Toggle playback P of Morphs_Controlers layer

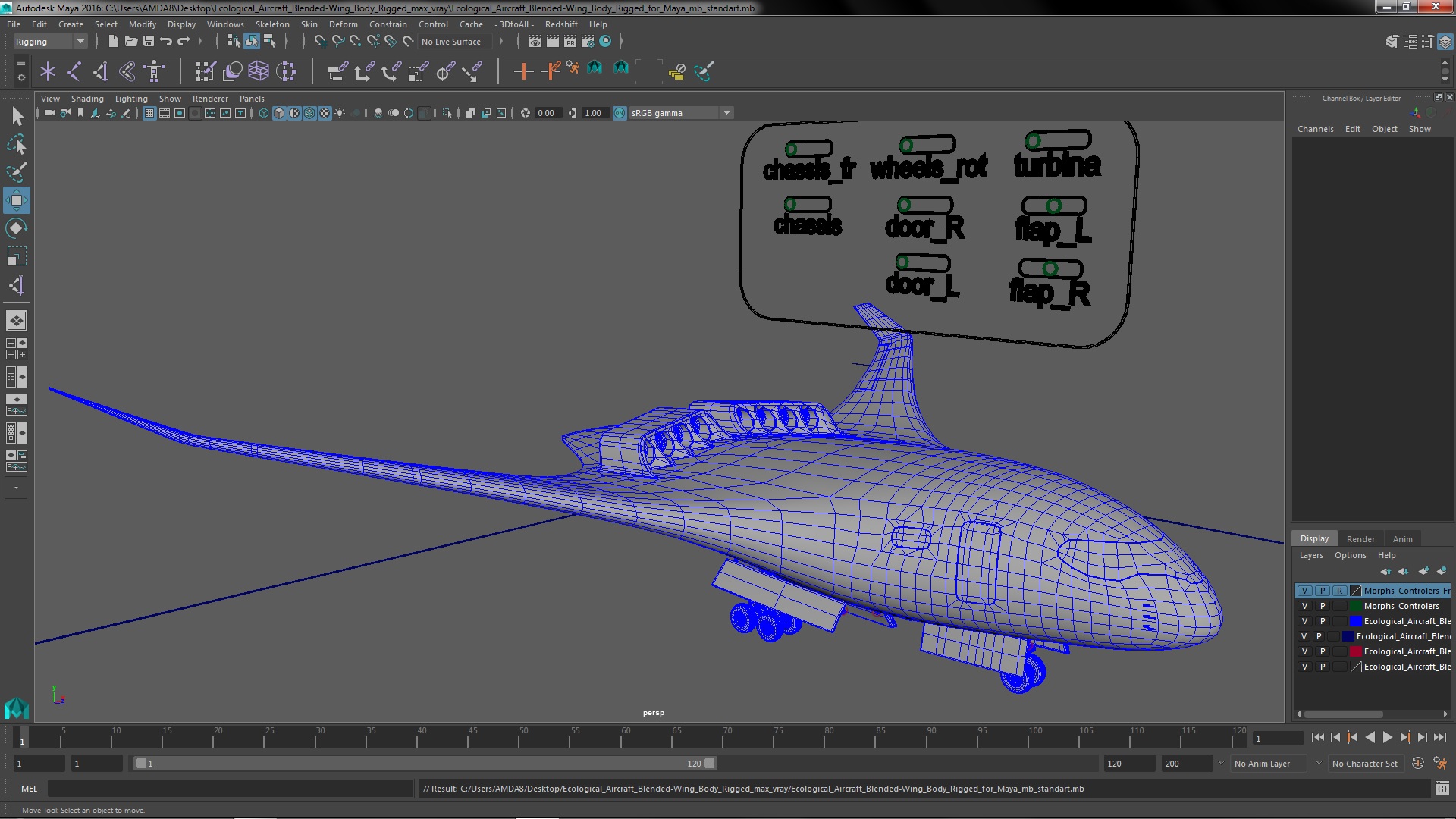tap(1322, 606)
